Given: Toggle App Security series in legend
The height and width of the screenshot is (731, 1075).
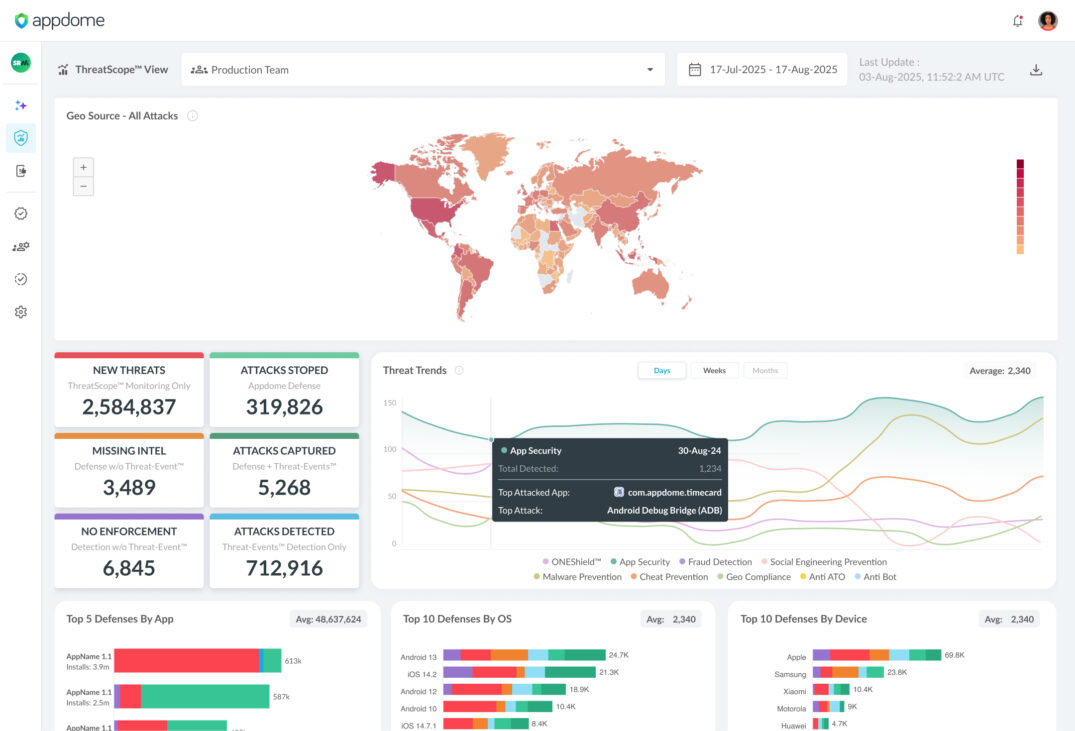Looking at the screenshot, I should 639,562.
